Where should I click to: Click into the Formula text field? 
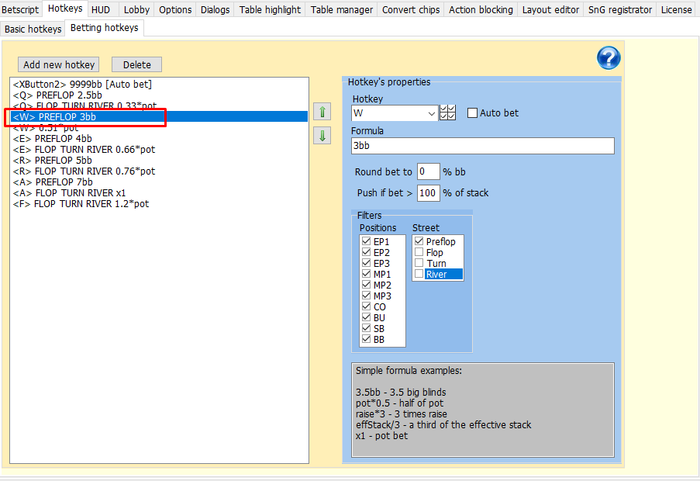[x=481, y=146]
